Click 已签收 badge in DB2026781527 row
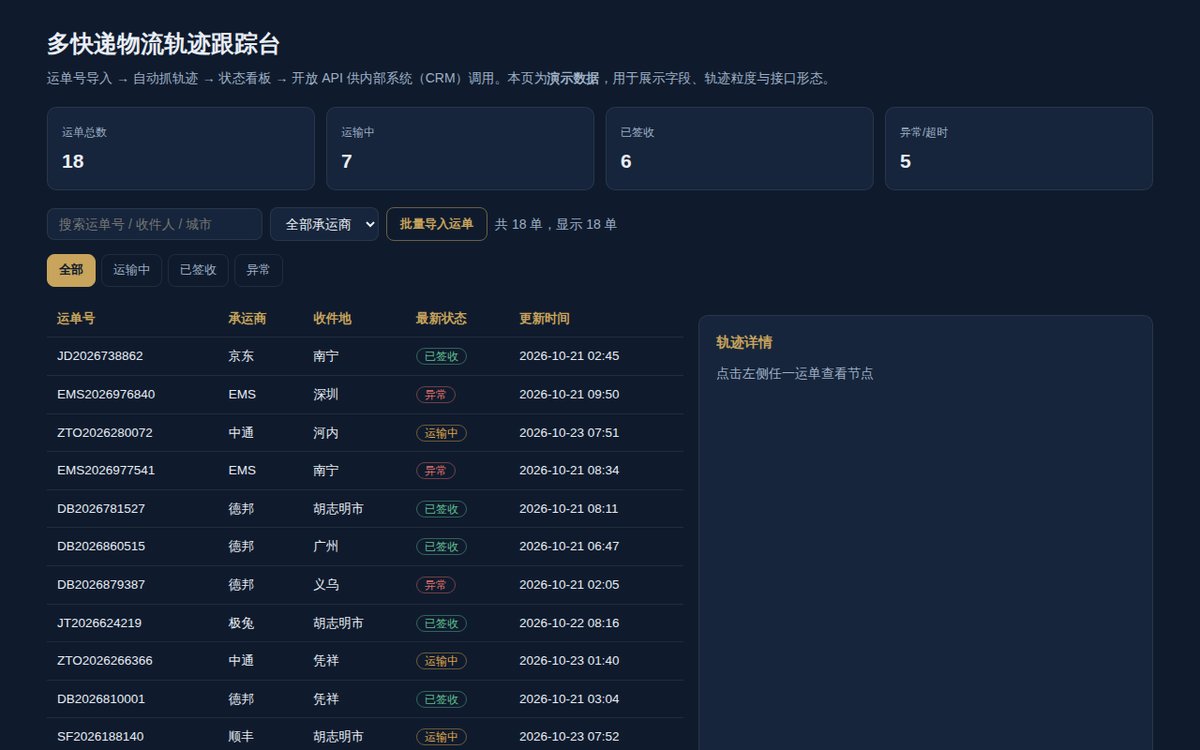1200x750 pixels. pyautogui.click(x=441, y=508)
